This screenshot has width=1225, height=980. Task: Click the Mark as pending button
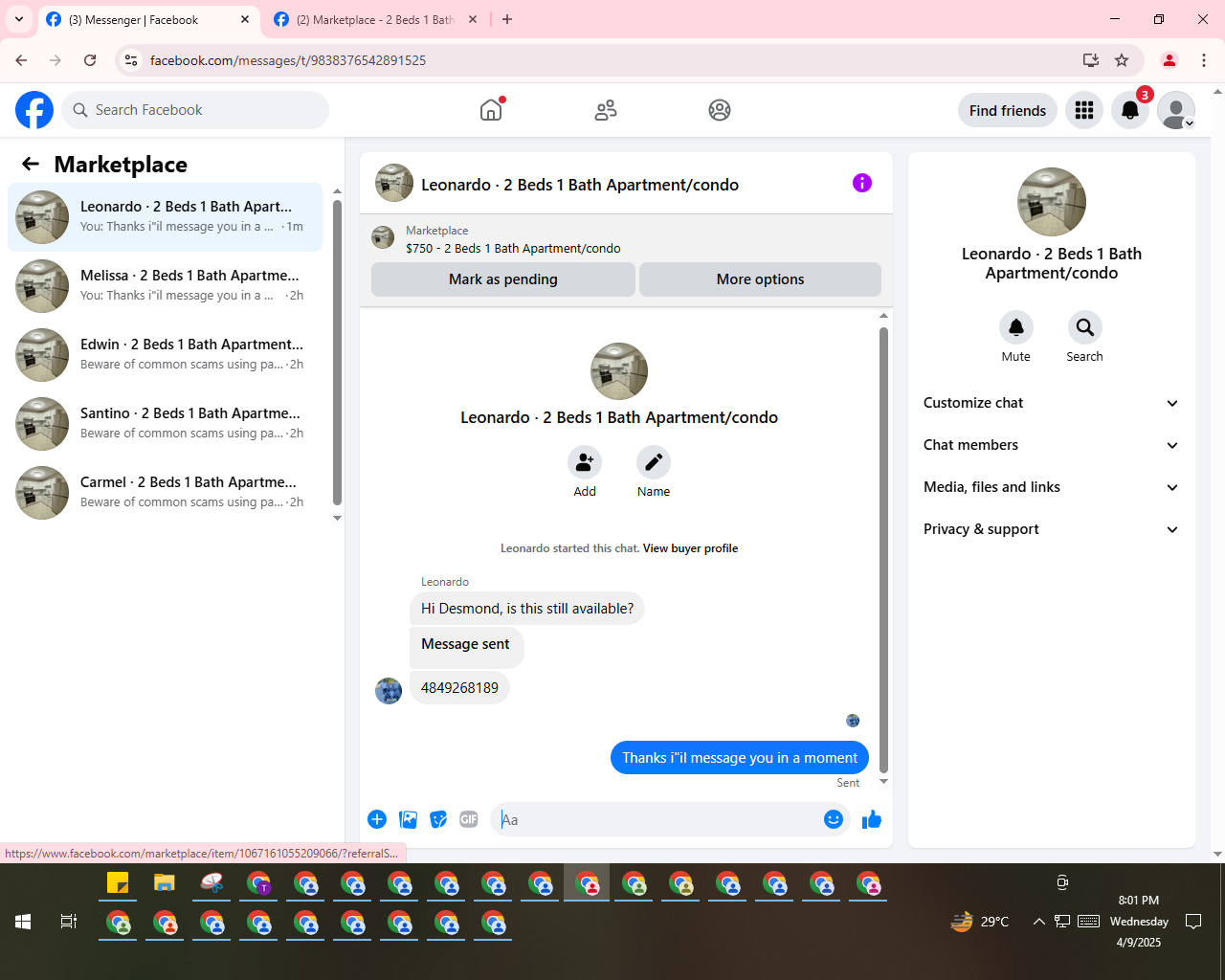tap(503, 279)
